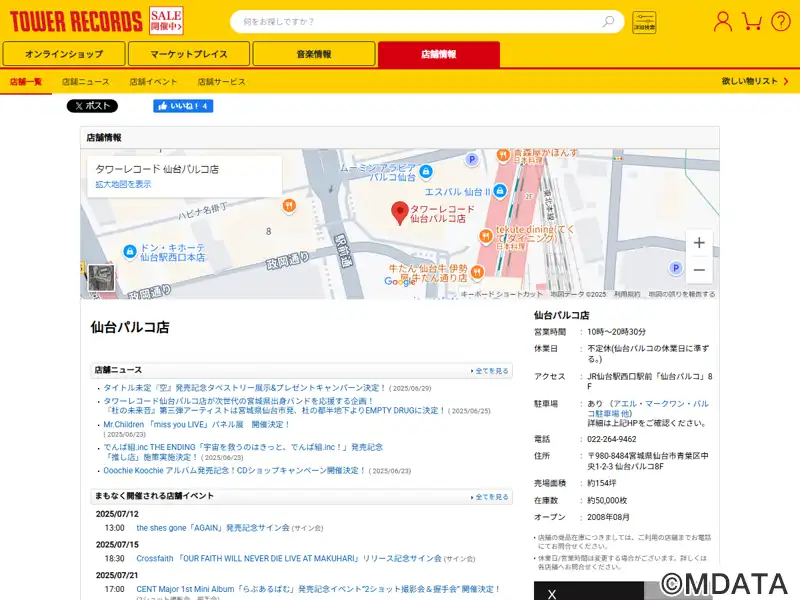Open the Crossfaith サイン会 event link
This screenshot has width=800, height=600.
pyautogui.click(x=289, y=558)
